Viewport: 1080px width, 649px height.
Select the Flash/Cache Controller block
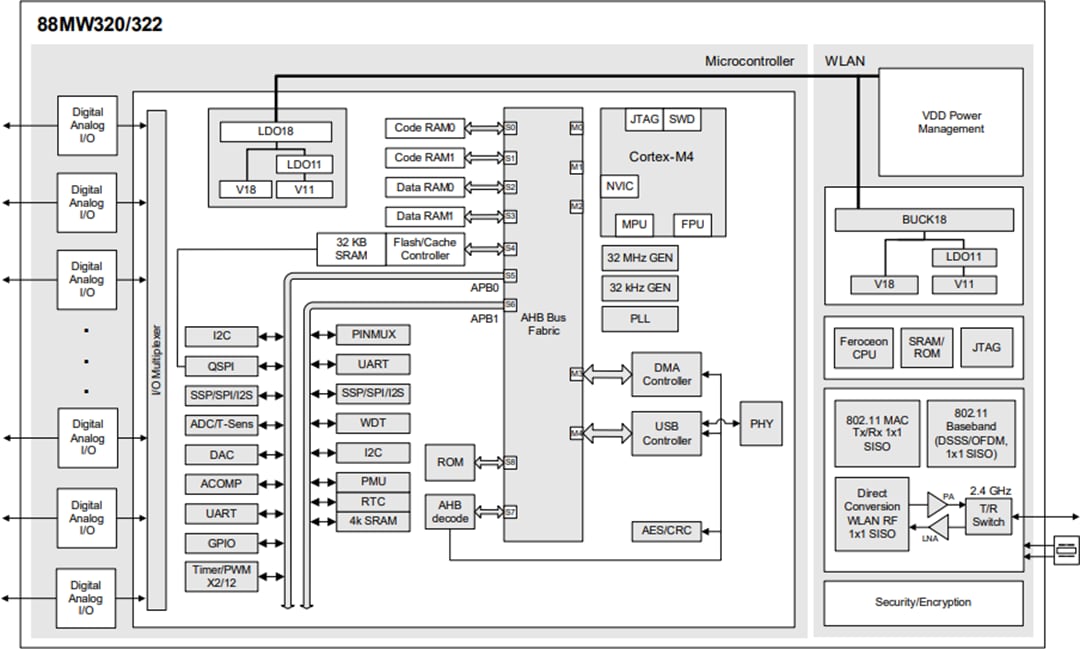(x=425, y=249)
